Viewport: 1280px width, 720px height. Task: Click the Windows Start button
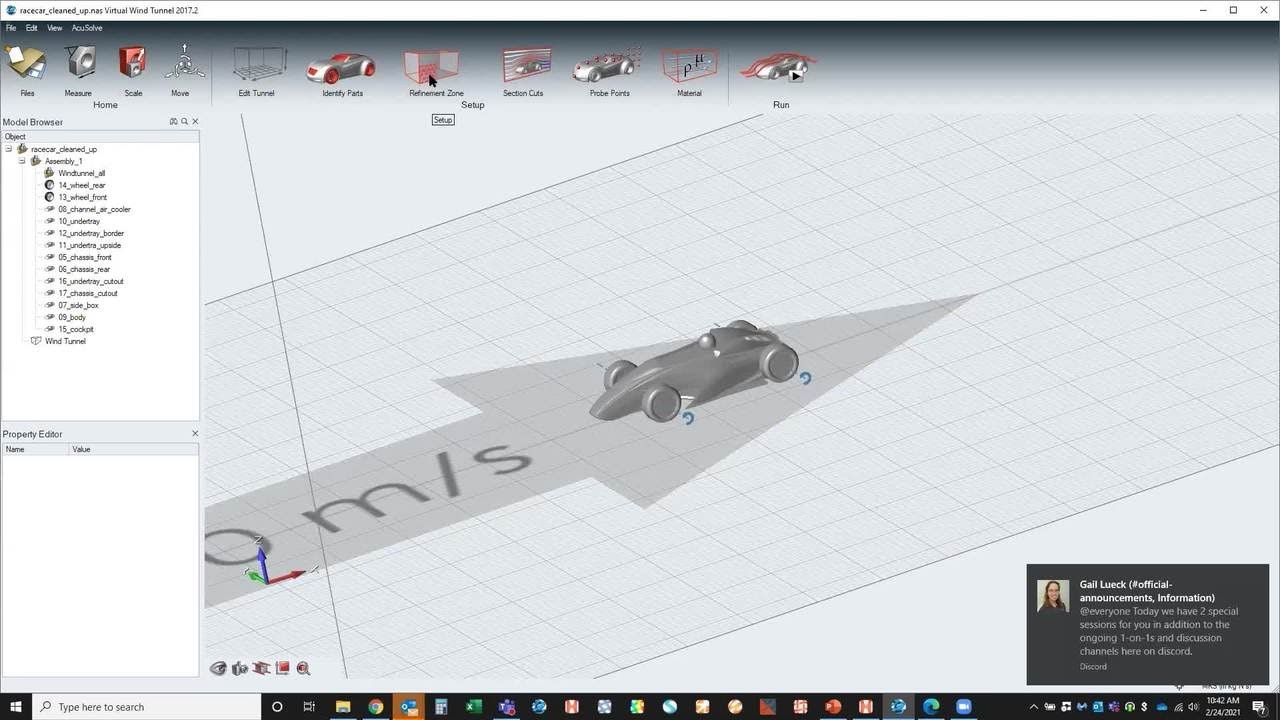click(16, 706)
